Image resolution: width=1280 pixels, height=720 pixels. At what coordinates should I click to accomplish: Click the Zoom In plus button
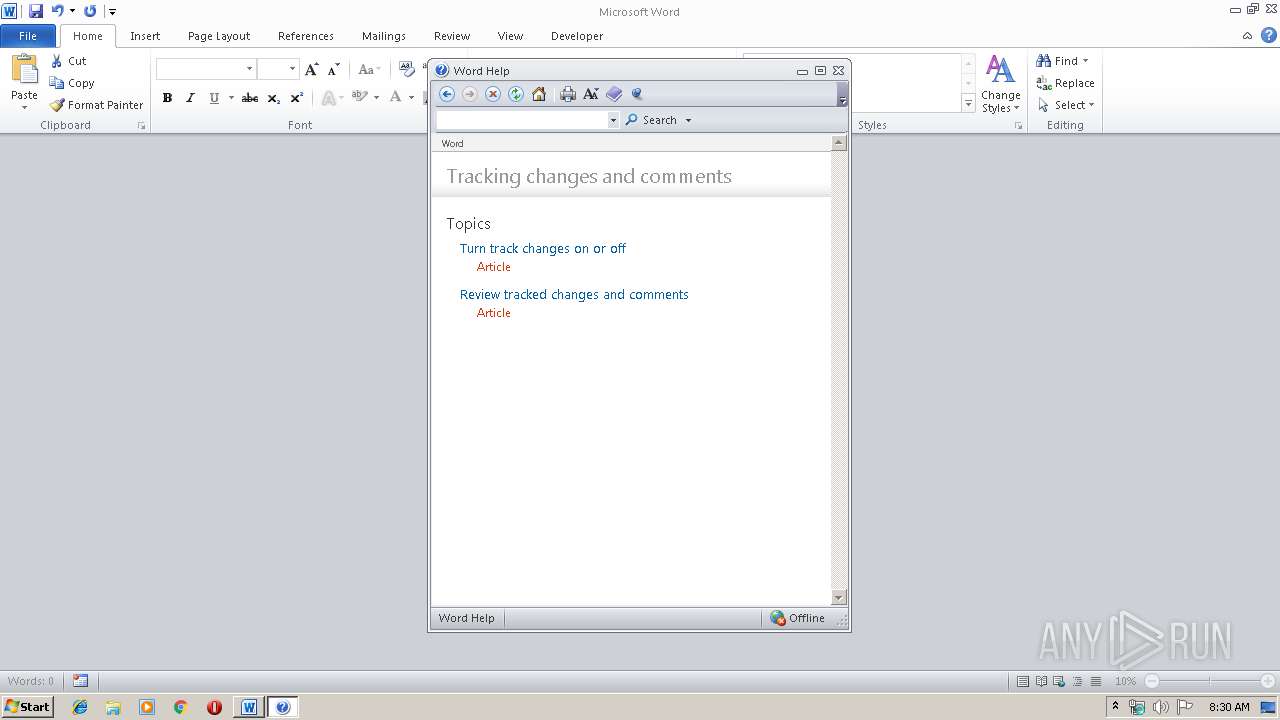(x=1268, y=681)
